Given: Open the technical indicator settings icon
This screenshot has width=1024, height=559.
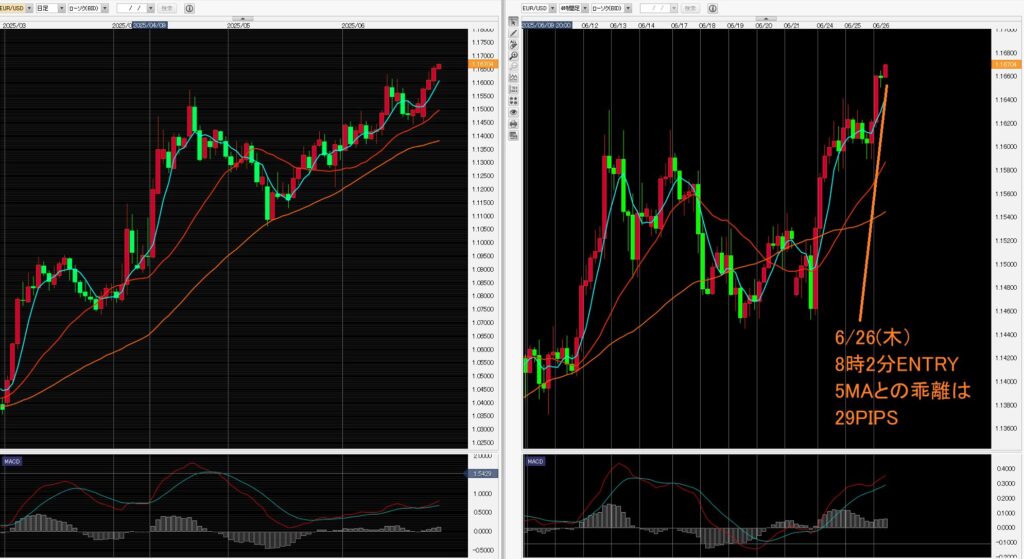Looking at the screenshot, I should [x=513, y=78].
